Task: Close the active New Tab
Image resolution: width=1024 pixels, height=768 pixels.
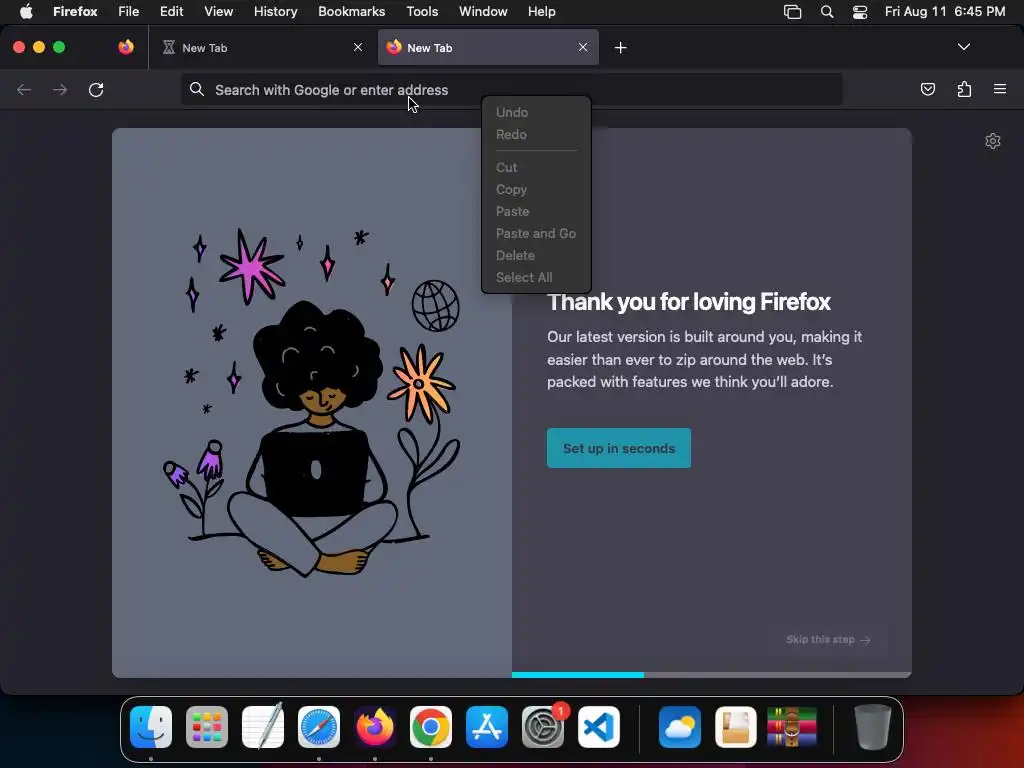Action: [583, 47]
